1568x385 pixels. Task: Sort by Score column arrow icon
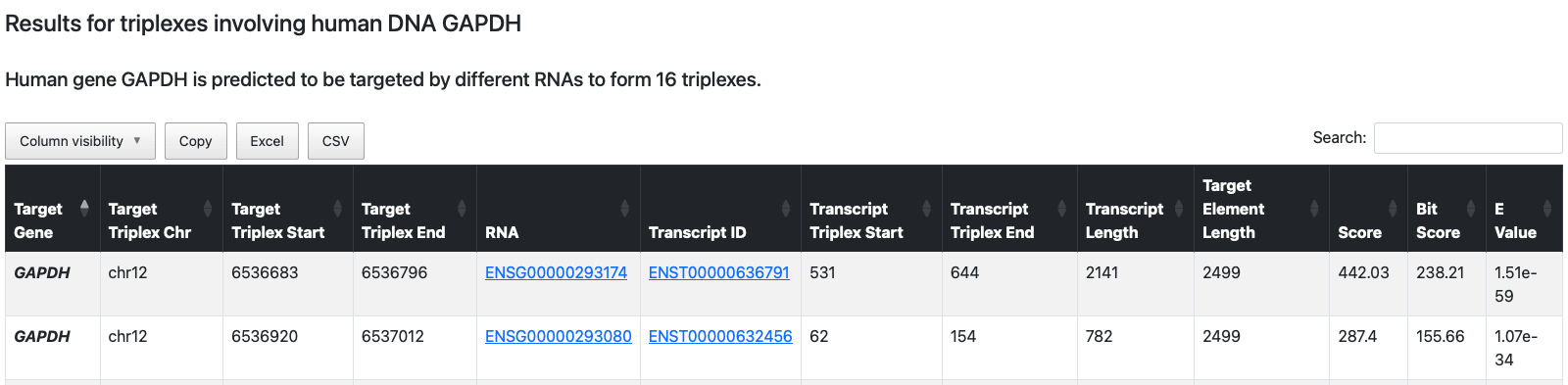pos(1393,208)
